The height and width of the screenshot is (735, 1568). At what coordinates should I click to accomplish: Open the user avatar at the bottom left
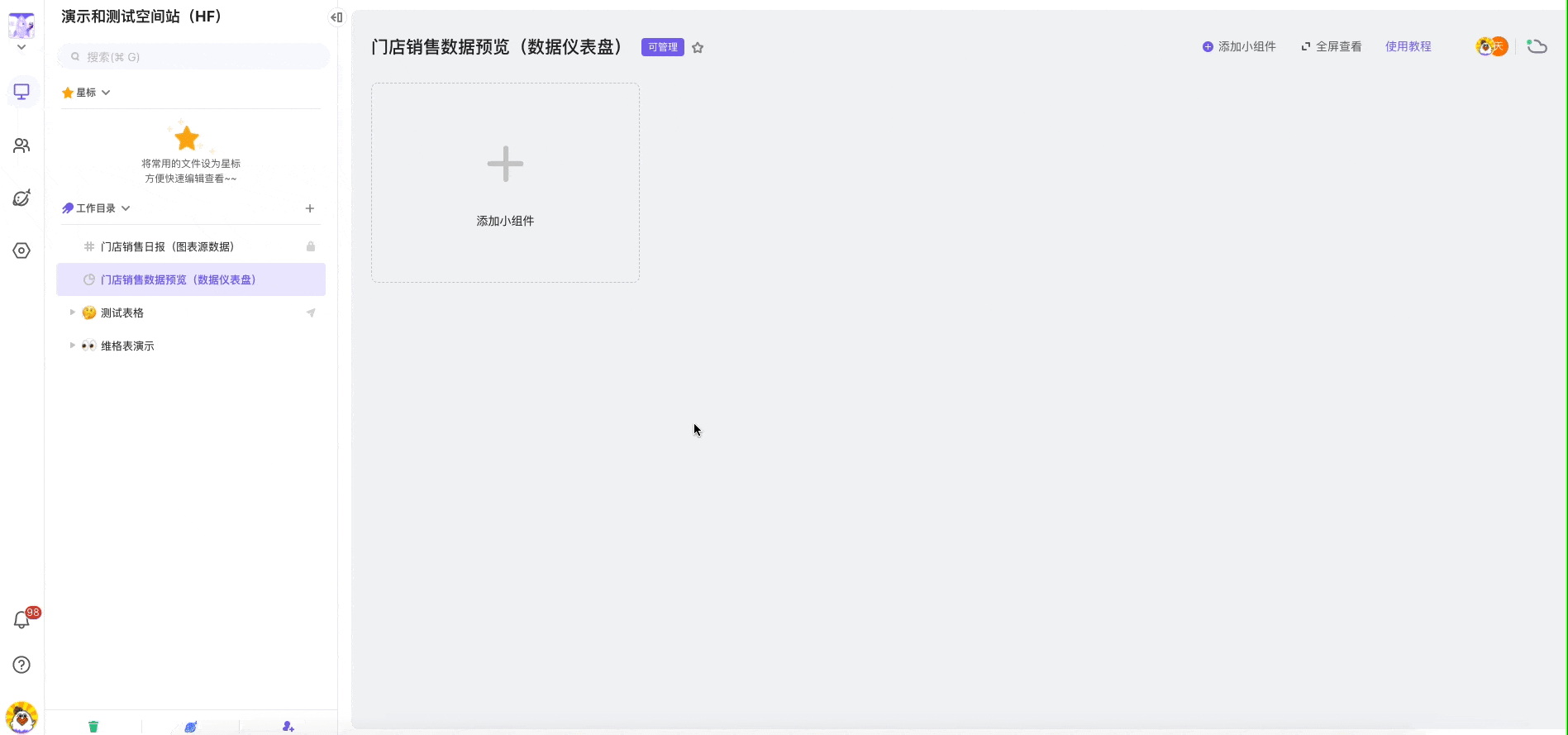click(21, 717)
